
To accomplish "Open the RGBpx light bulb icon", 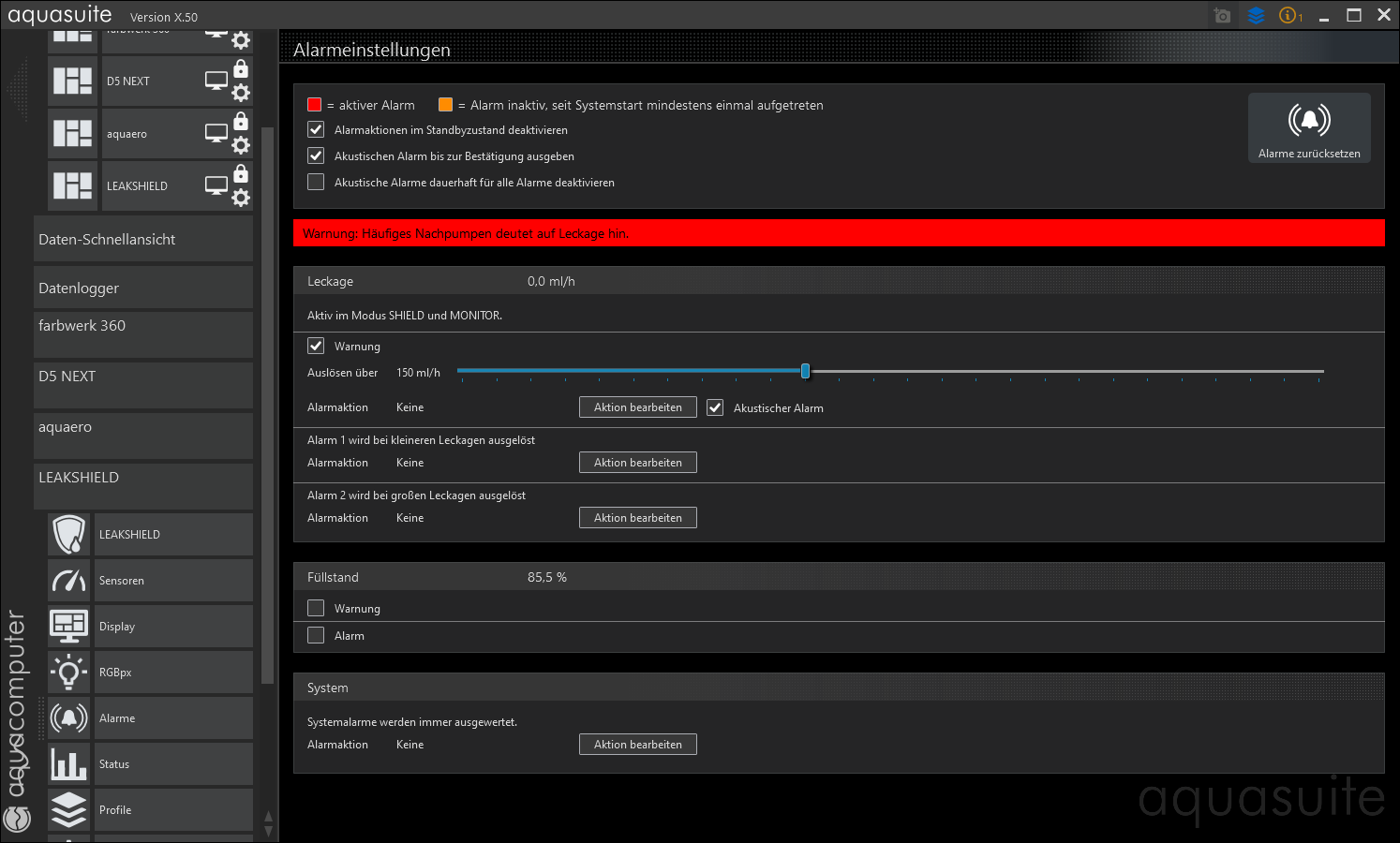I will click(x=69, y=673).
